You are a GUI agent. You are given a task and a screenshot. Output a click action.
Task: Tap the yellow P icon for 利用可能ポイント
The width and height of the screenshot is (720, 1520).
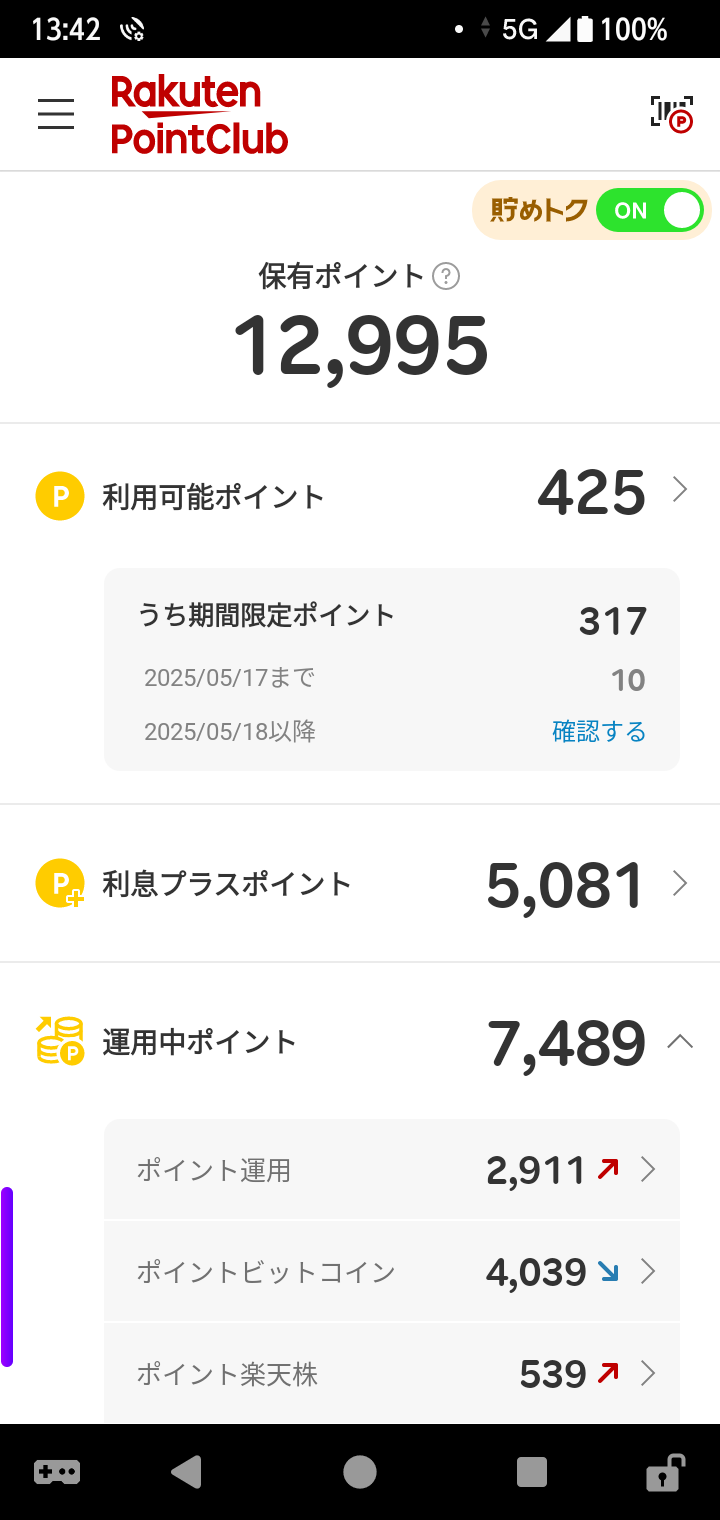59,496
